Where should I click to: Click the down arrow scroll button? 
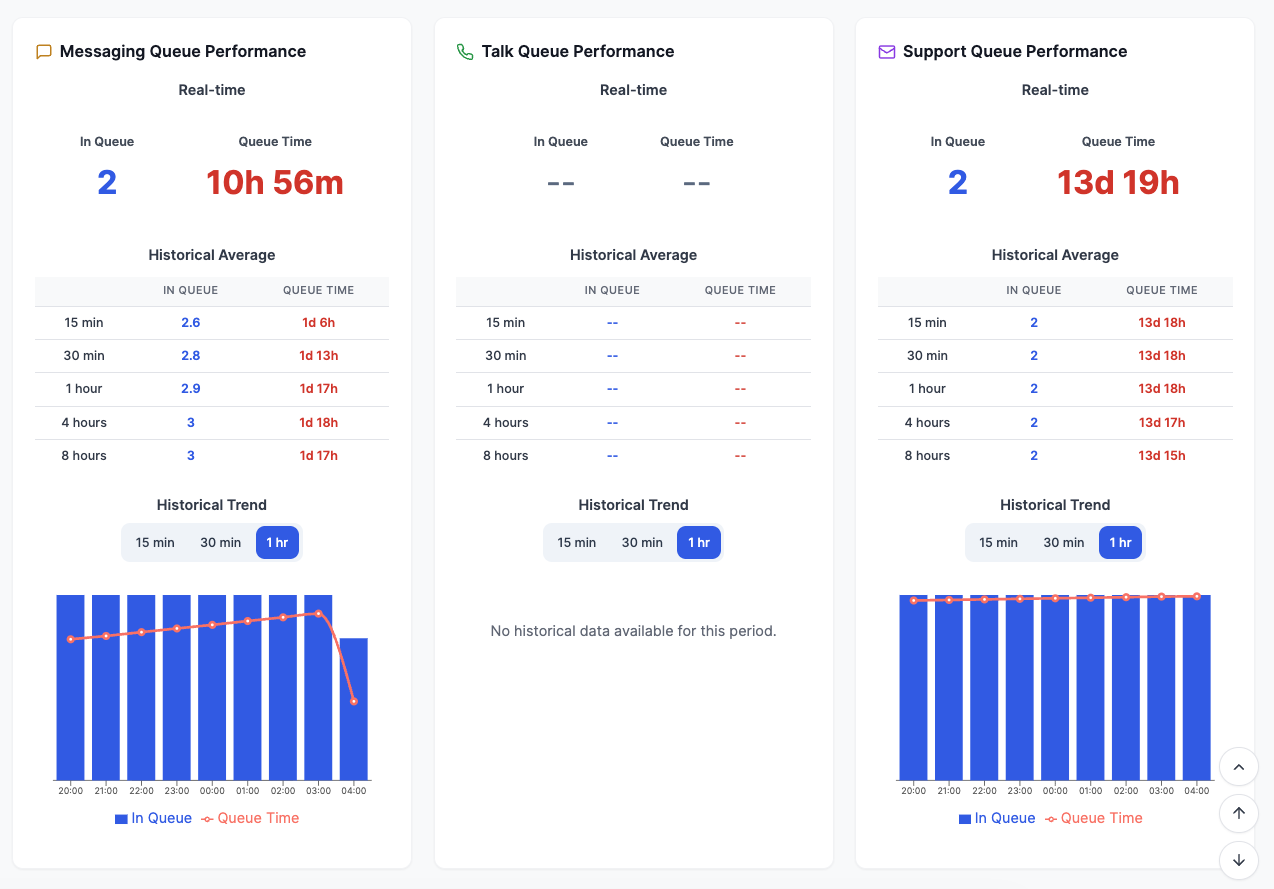tap(1239, 859)
